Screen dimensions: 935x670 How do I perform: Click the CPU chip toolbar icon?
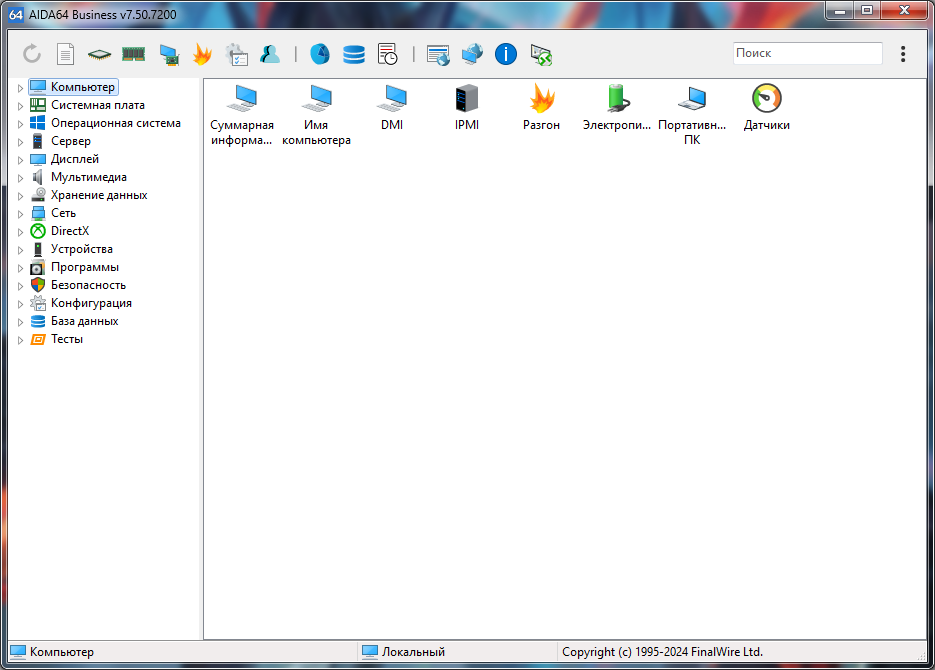click(x=100, y=55)
